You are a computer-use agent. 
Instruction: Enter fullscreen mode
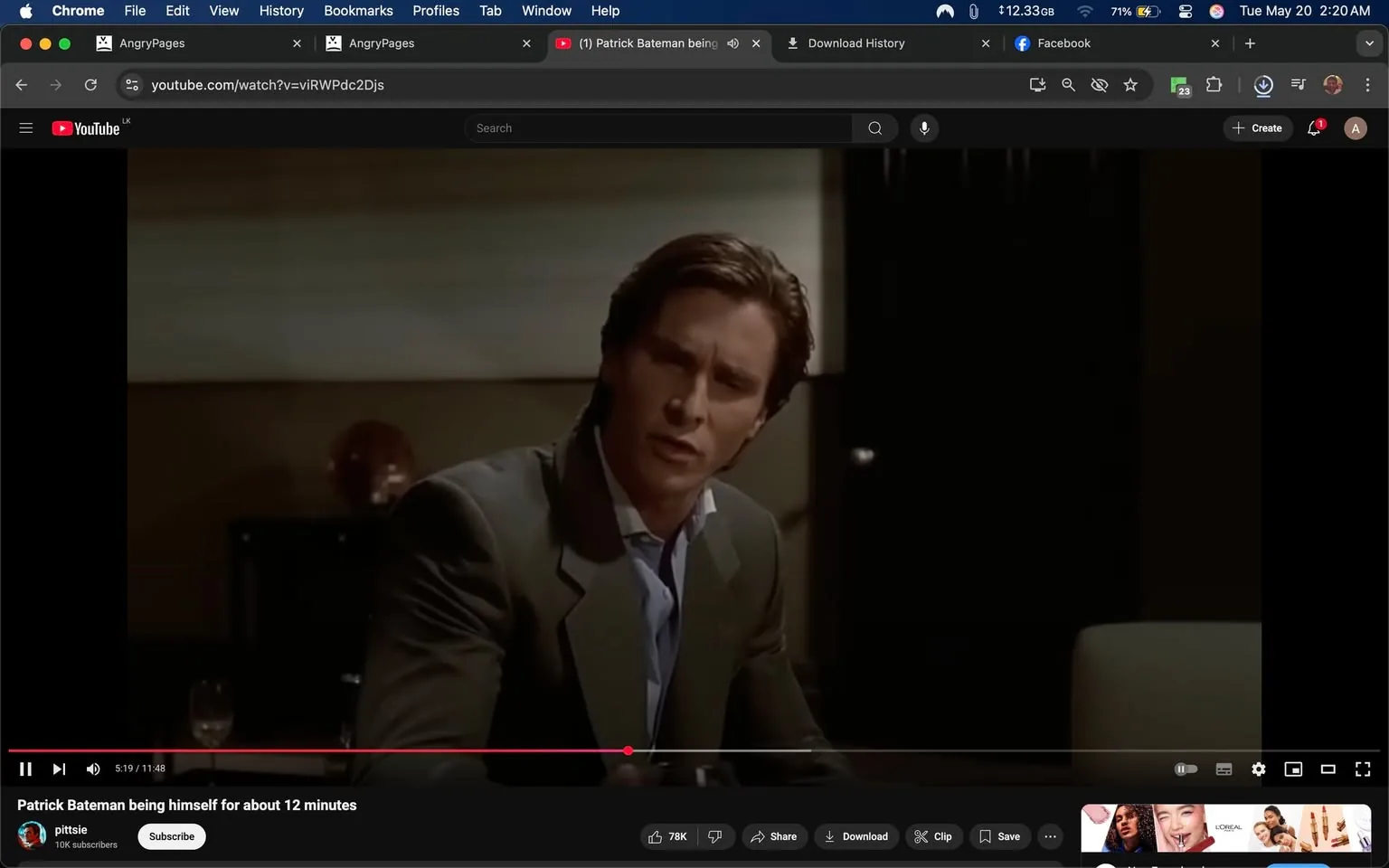pyautogui.click(x=1362, y=769)
